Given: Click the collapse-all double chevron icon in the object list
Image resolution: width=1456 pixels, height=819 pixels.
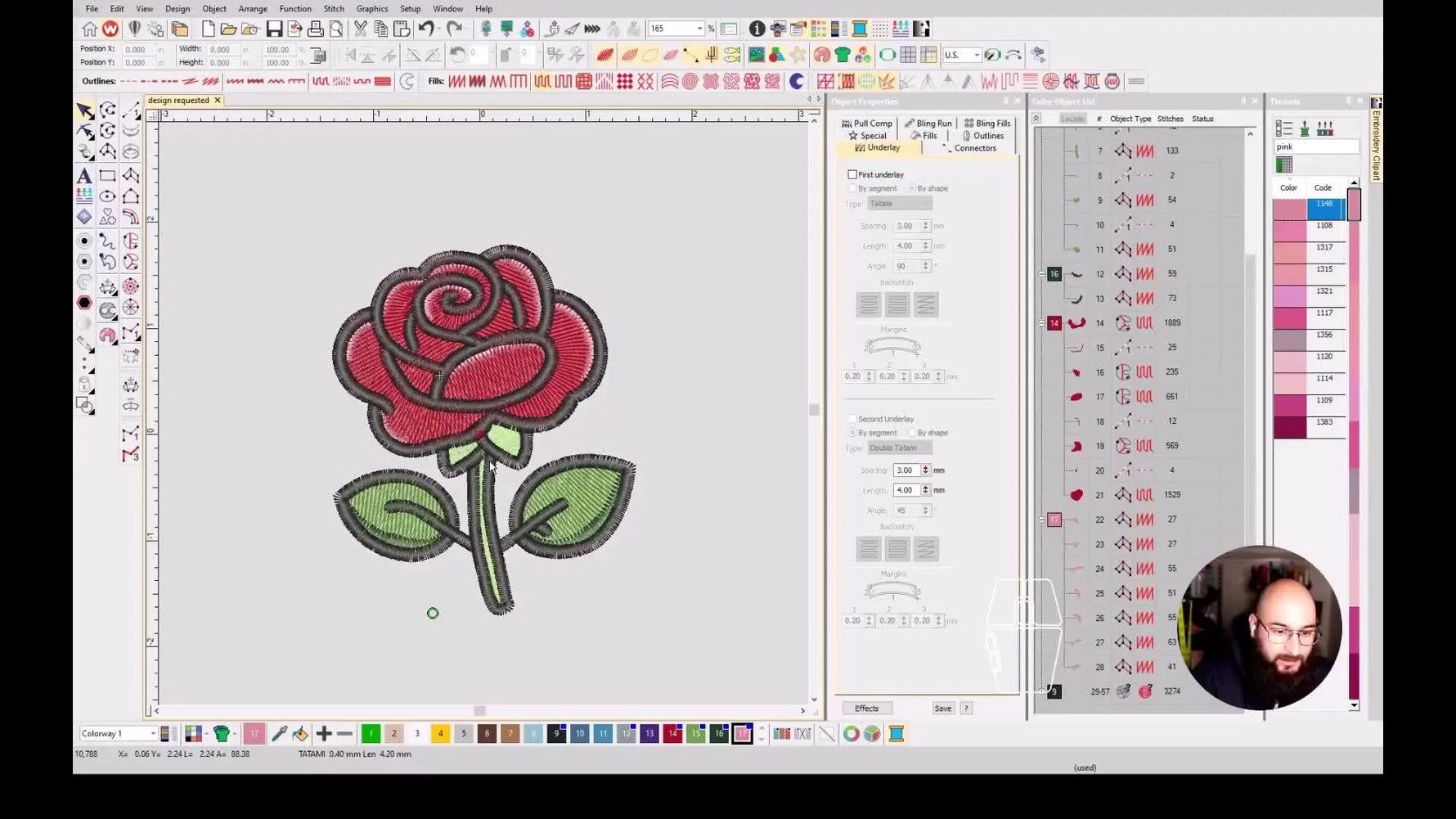Looking at the screenshot, I should coord(1036,119).
